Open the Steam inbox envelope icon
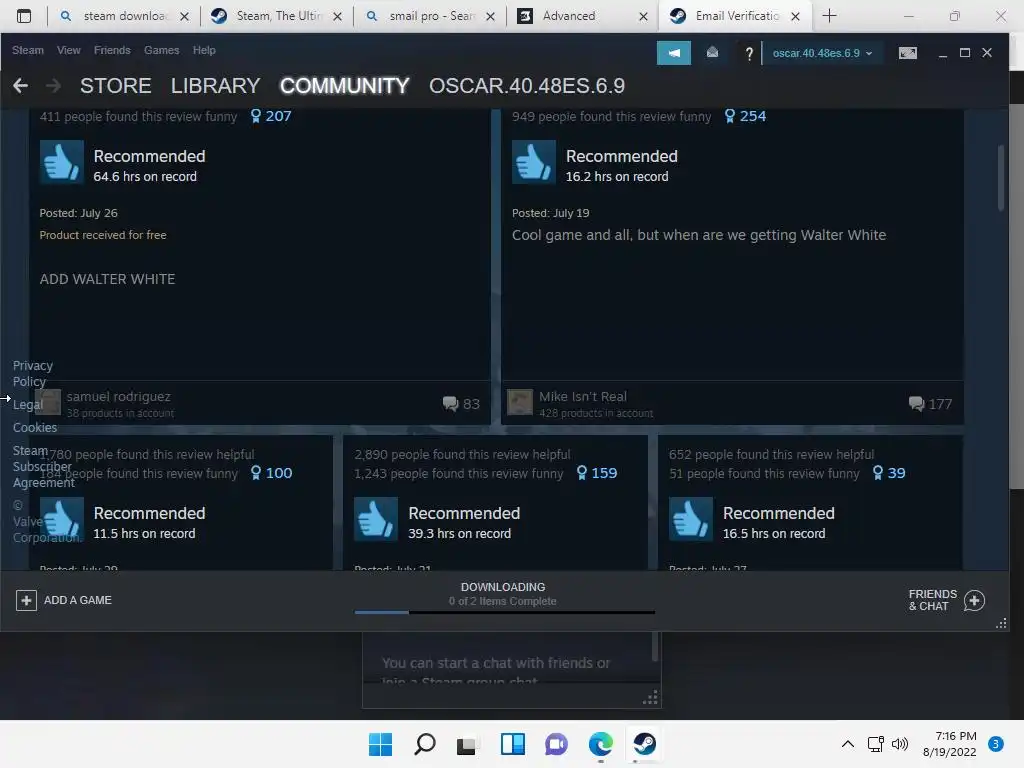This screenshot has width=1024, height=768. [712, 52]
